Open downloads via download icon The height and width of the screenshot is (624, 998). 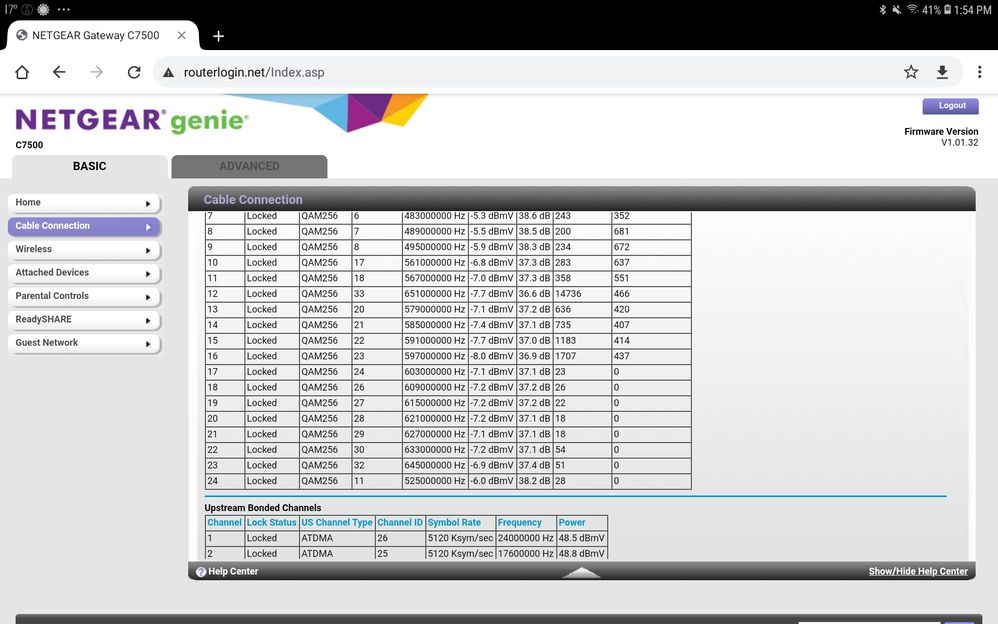(942, 72)
